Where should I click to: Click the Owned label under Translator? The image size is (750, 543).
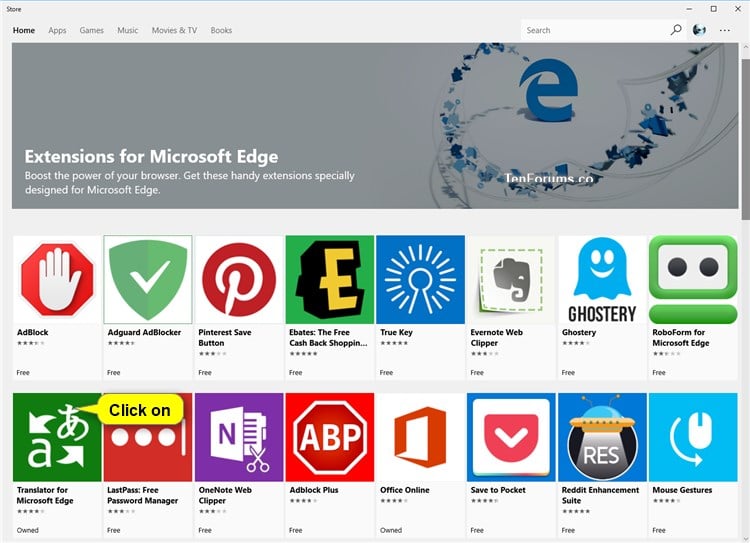pyautogui.click(x=28, y=530)
